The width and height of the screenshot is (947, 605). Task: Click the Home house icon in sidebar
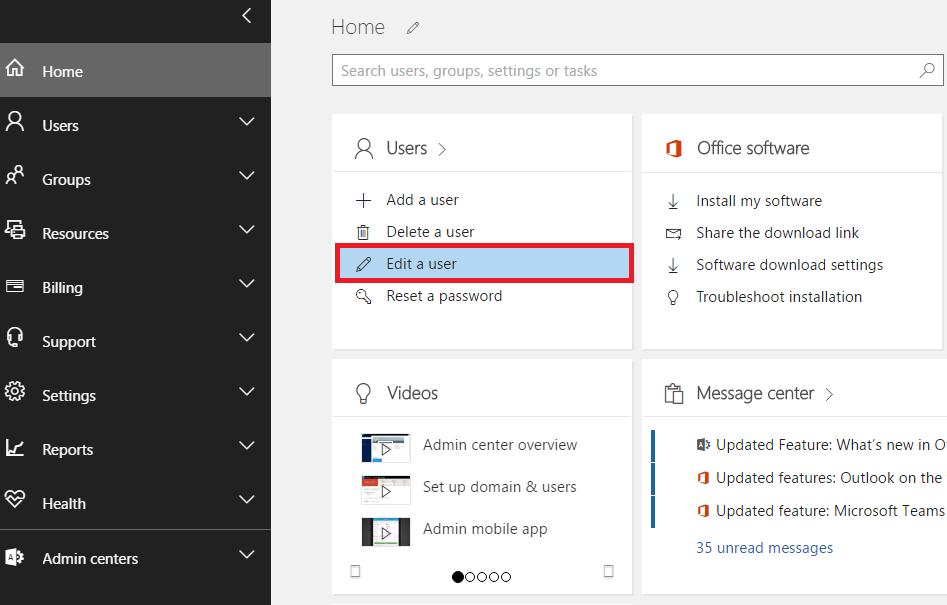pyautogui.click(x=15, y=68)
